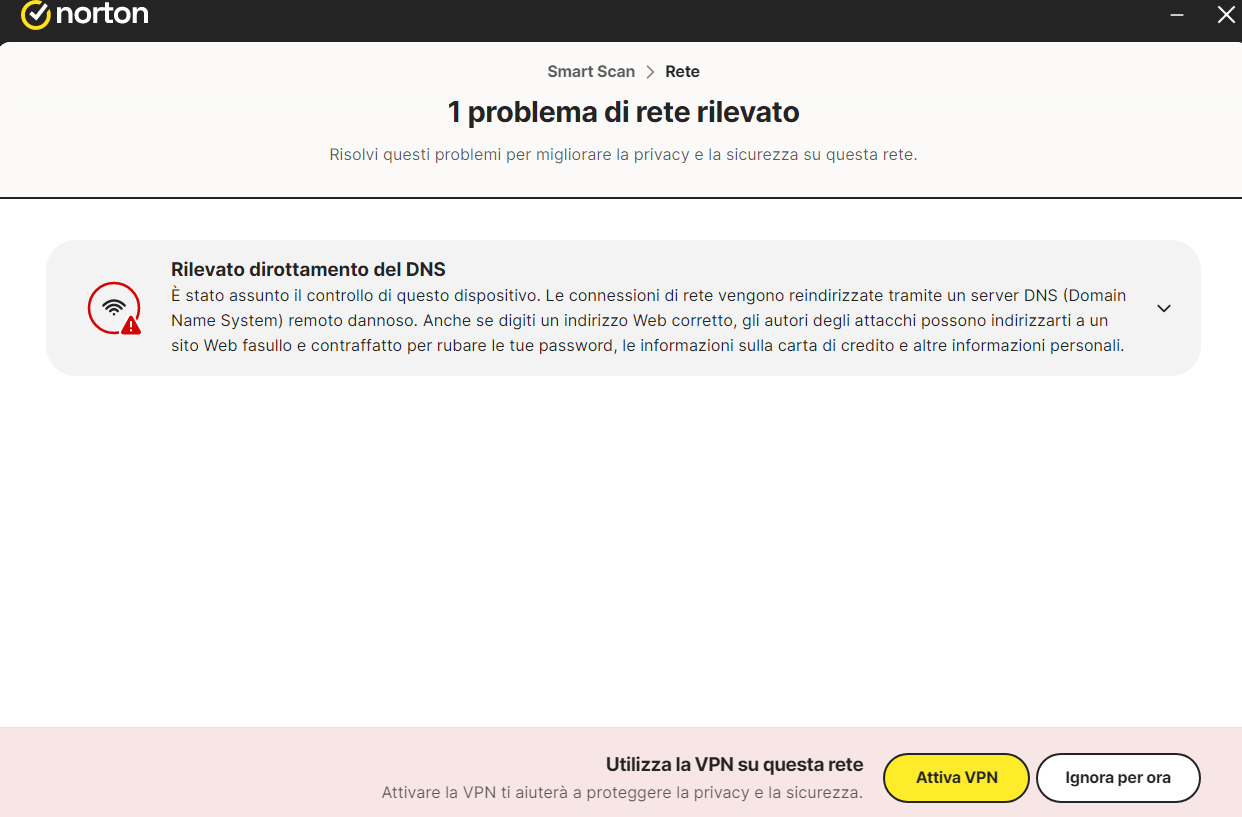Select the Rete breadcrumb item
The width and height of the screenshot is (1242, 817).
[682, 72]
